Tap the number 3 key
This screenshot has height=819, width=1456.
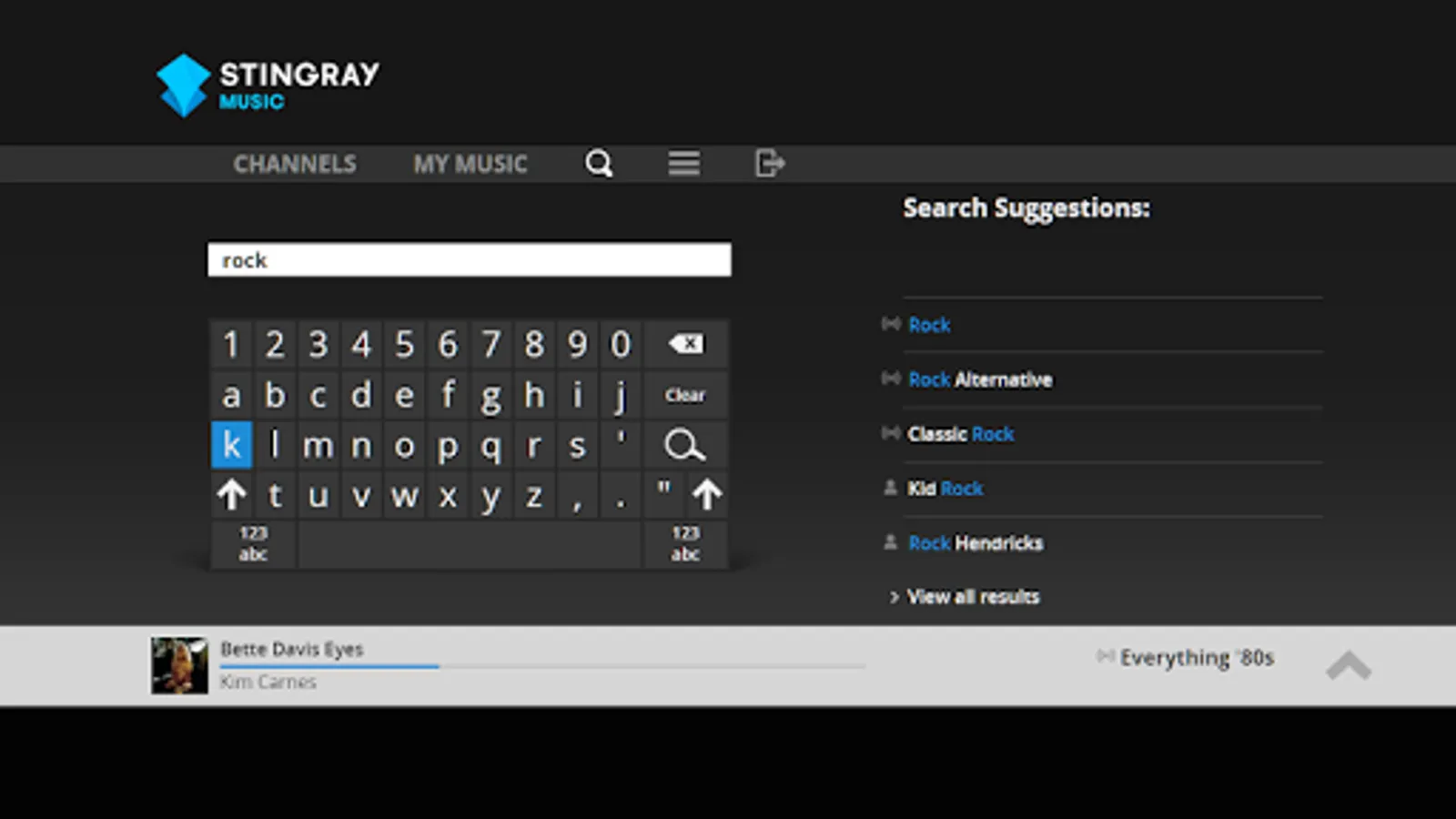pyautogui.click(x=318, y=344)
